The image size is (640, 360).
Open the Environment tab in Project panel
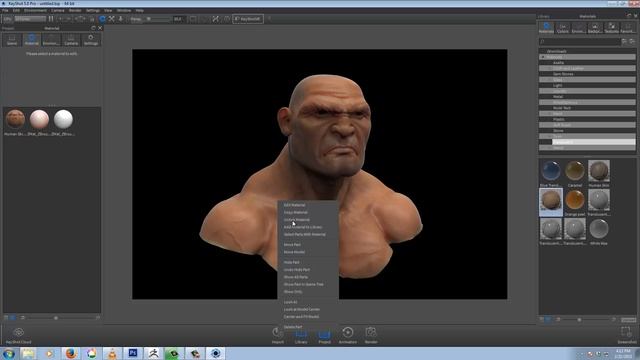51,40
